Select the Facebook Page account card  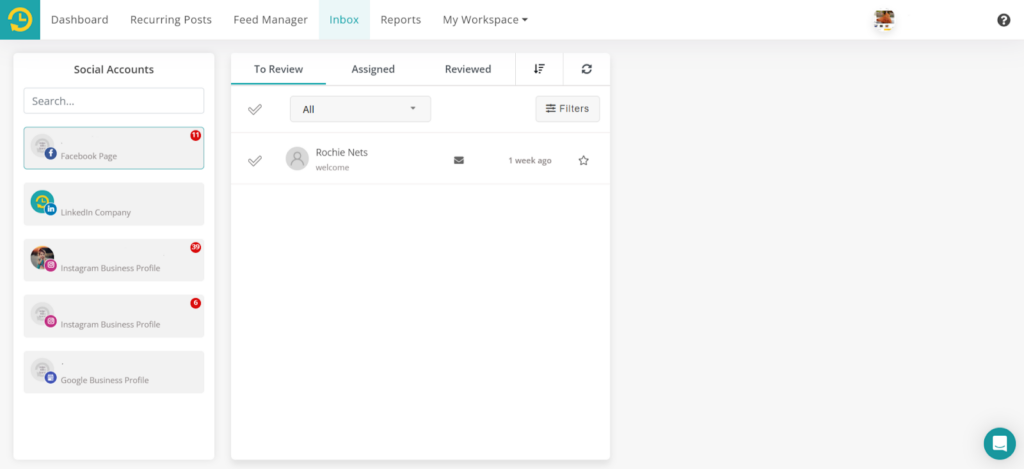[114, 148]
